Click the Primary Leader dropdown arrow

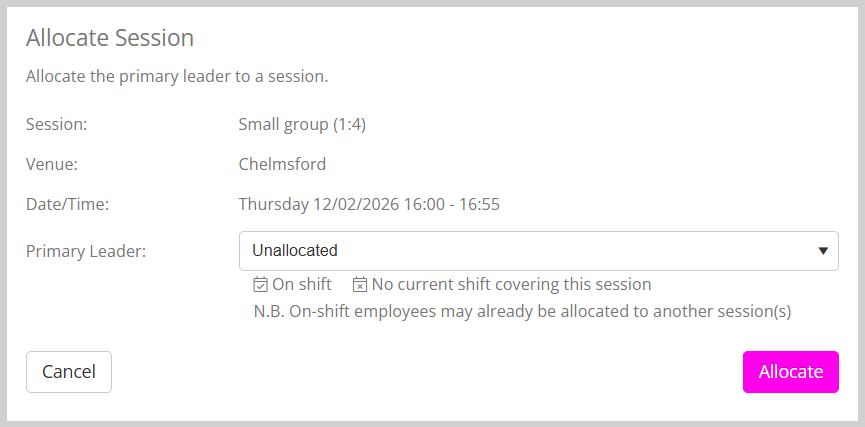click(x=823, y=251)
